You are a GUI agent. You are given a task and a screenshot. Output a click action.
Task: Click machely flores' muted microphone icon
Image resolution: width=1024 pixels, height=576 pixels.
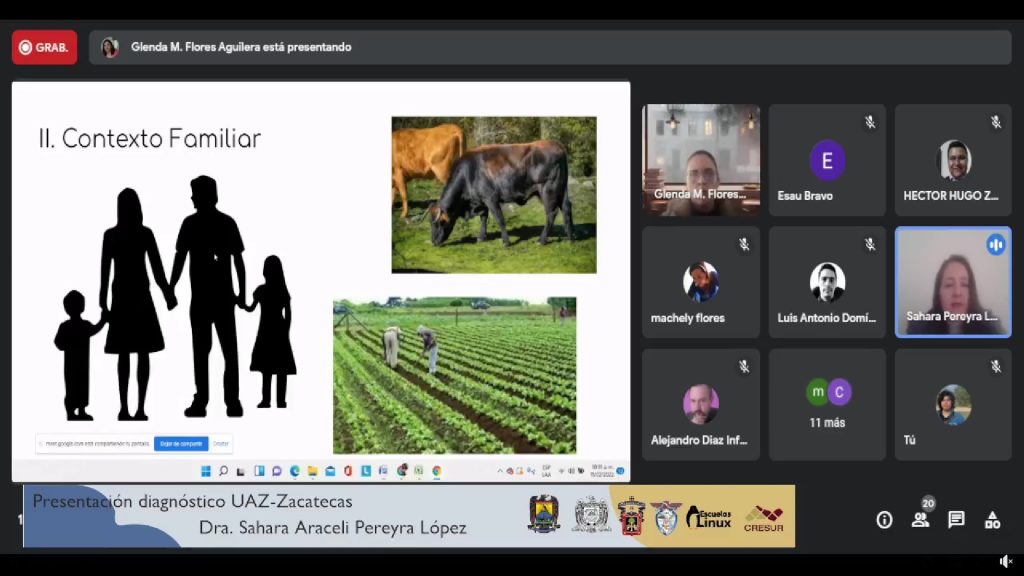744,244
